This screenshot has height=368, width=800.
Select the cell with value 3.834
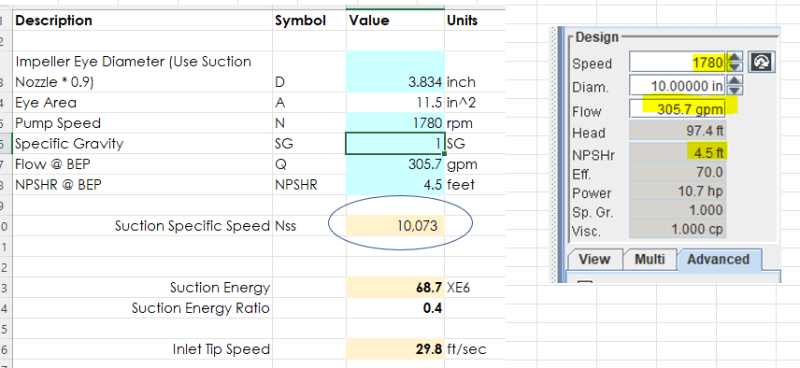pos(395,71)
